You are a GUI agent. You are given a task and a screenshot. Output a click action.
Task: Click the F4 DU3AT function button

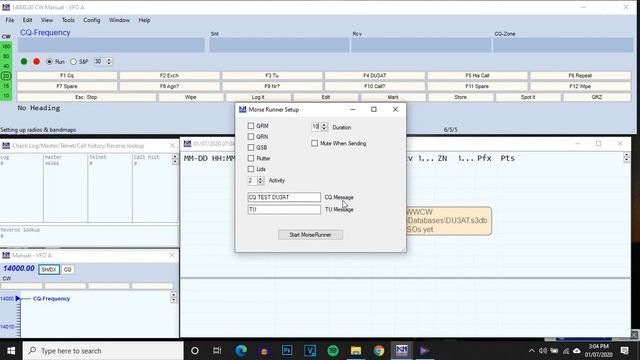coord(375,76)
